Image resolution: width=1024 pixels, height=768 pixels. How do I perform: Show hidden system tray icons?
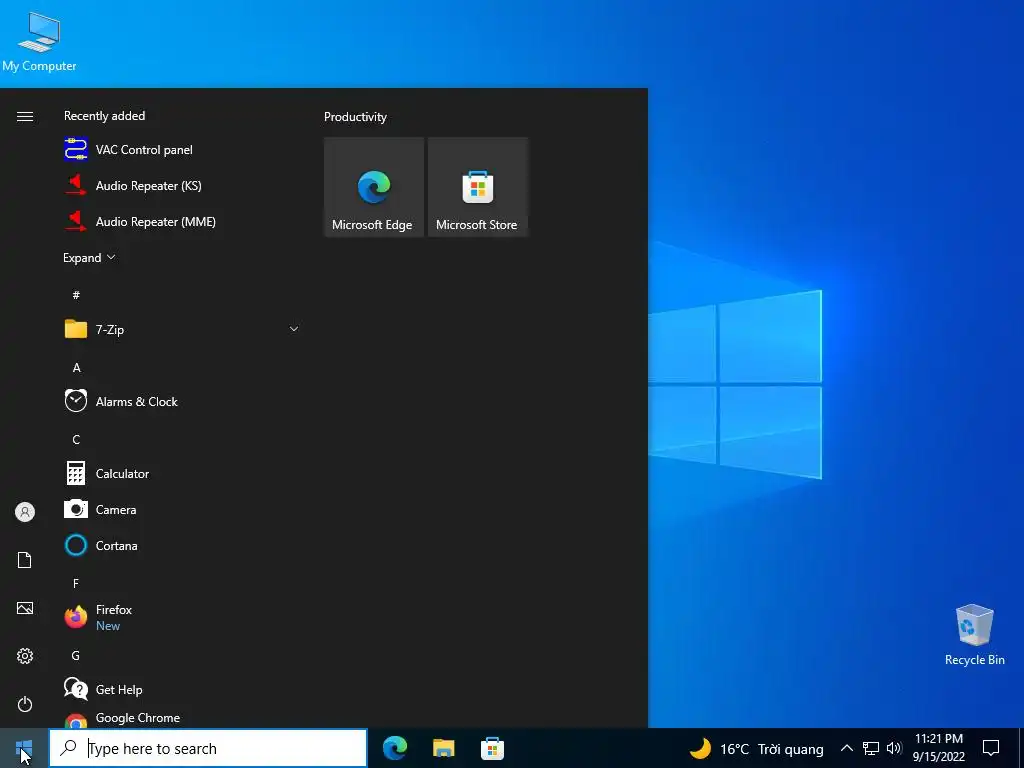coord(846,748)
